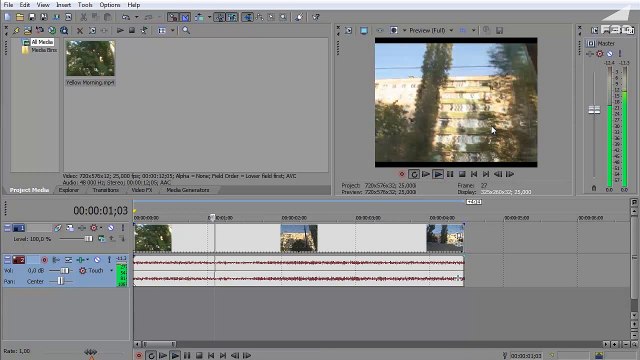Click the Import Media icon in Project Media toolbar
The height and width of the screenshot is (360, 640).
point(27,31)
